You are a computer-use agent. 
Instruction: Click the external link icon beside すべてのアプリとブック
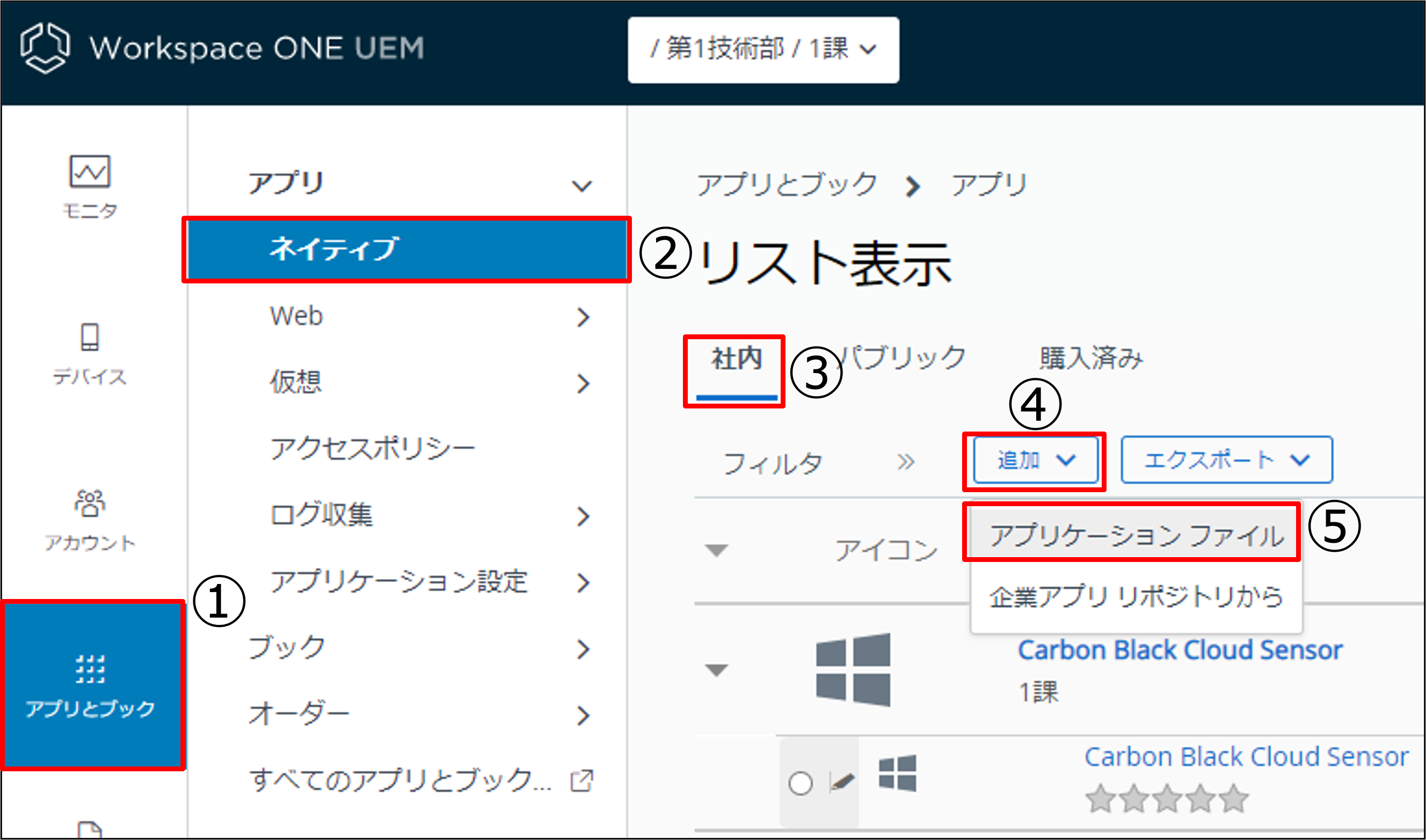point(581,780)
